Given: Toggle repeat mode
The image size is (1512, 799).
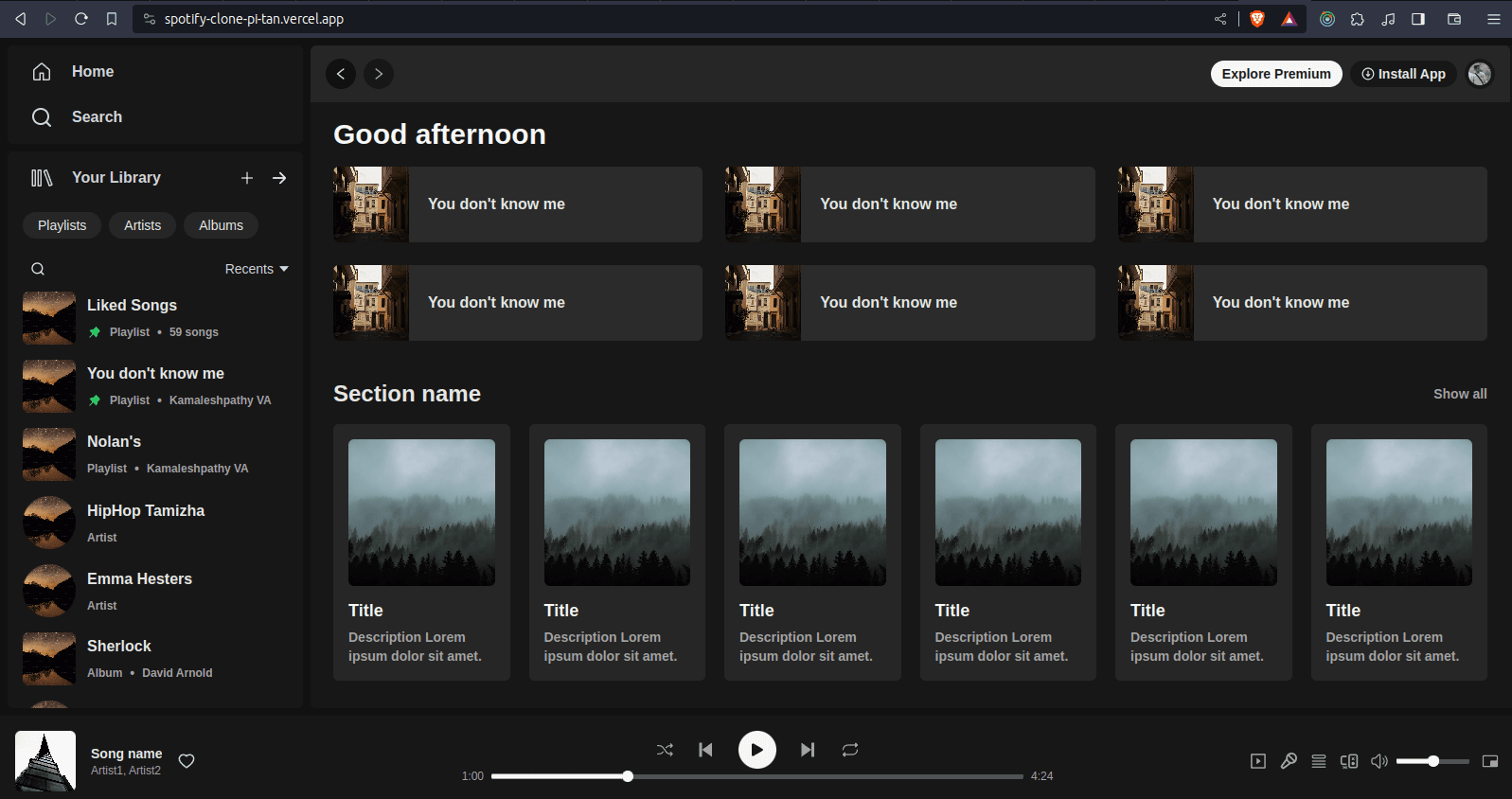Looking at the screenshot, I should (850, 750).
